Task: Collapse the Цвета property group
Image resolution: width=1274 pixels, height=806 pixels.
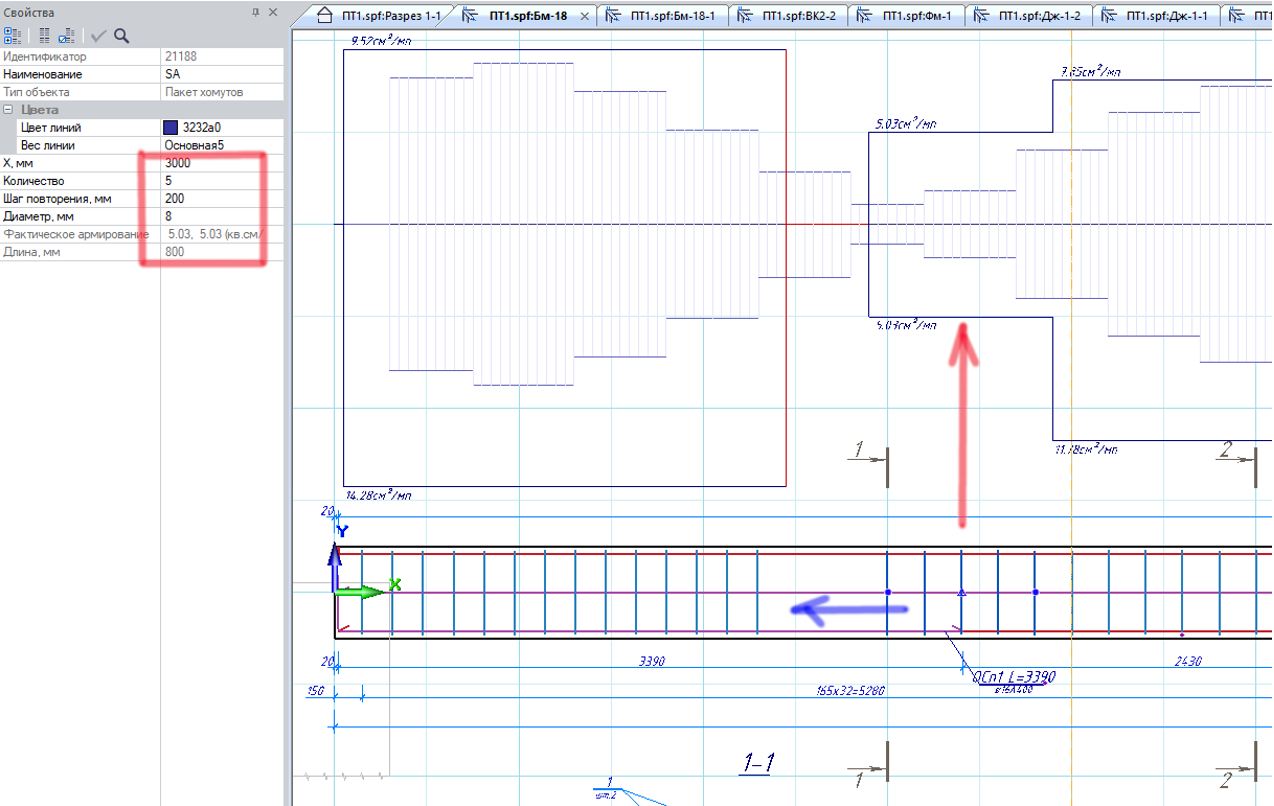Action: point(8,110)
